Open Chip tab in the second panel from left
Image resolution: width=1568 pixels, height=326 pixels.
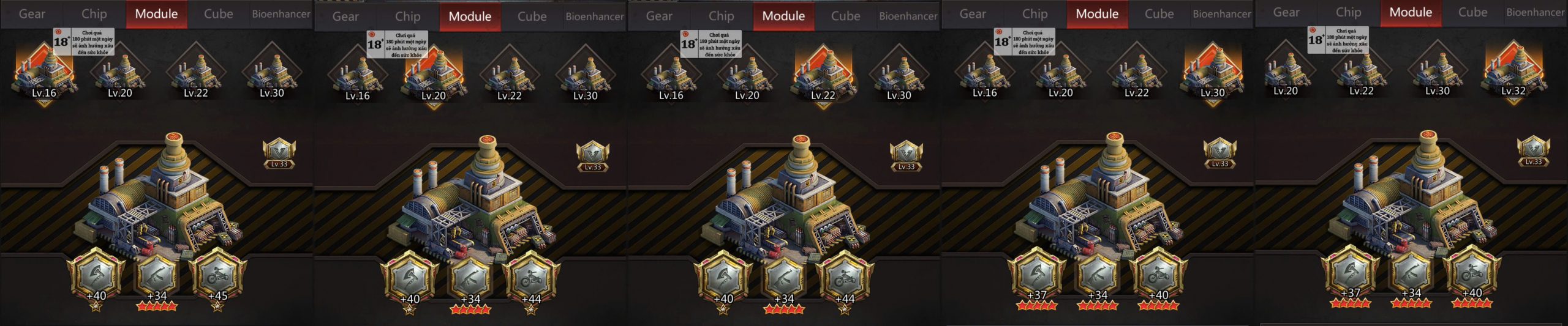coord(407,16)
